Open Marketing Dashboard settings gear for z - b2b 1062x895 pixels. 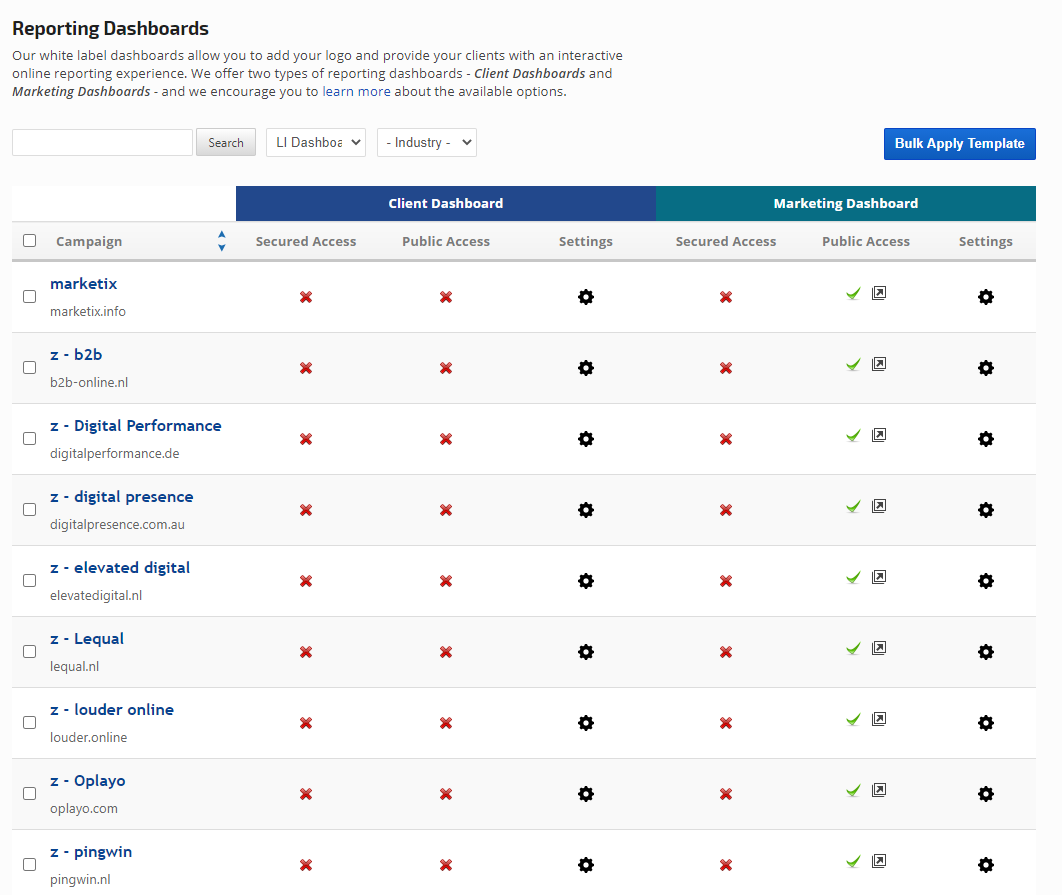(986, 368)
